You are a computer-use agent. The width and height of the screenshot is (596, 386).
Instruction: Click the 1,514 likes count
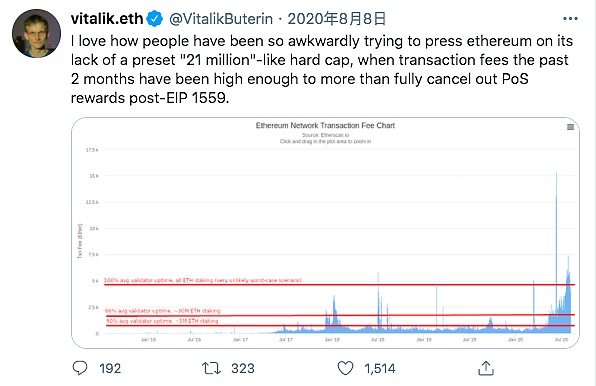[380, 369]
